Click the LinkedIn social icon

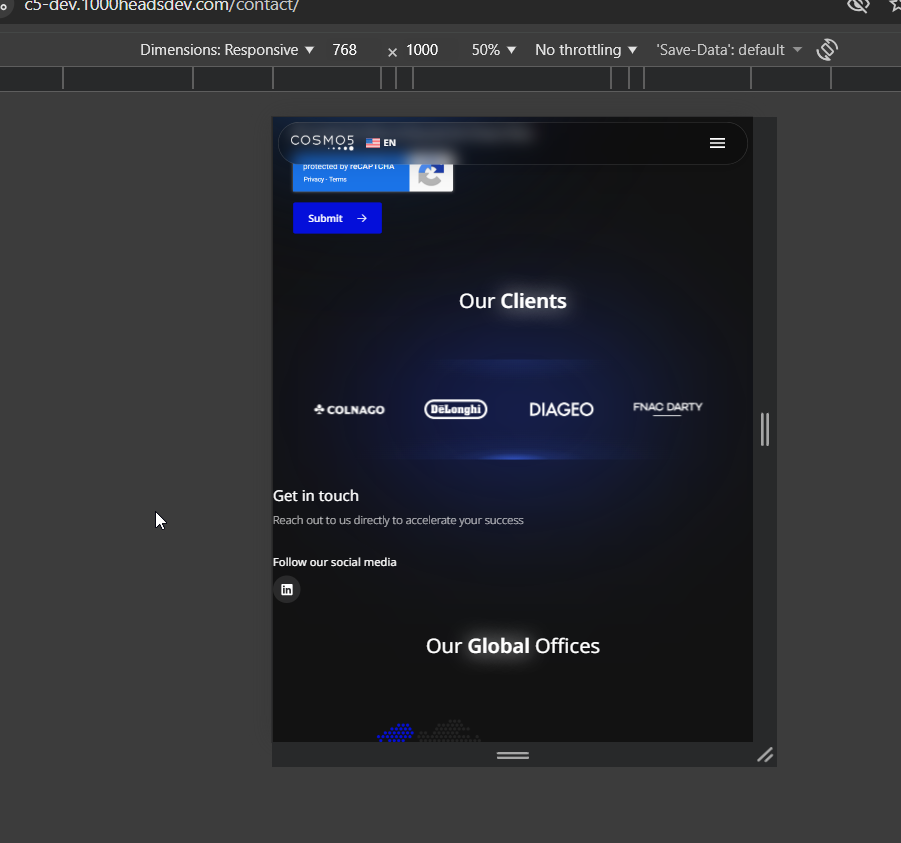[287, 590]
